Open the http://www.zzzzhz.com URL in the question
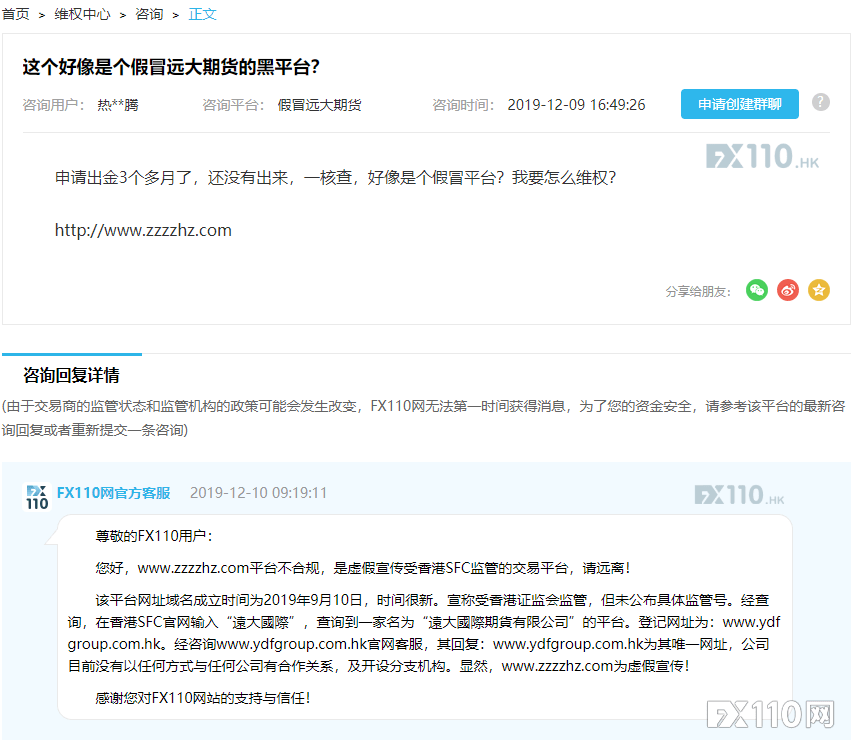The width and height of the screenshot is (852, 741). coord(143,230)
